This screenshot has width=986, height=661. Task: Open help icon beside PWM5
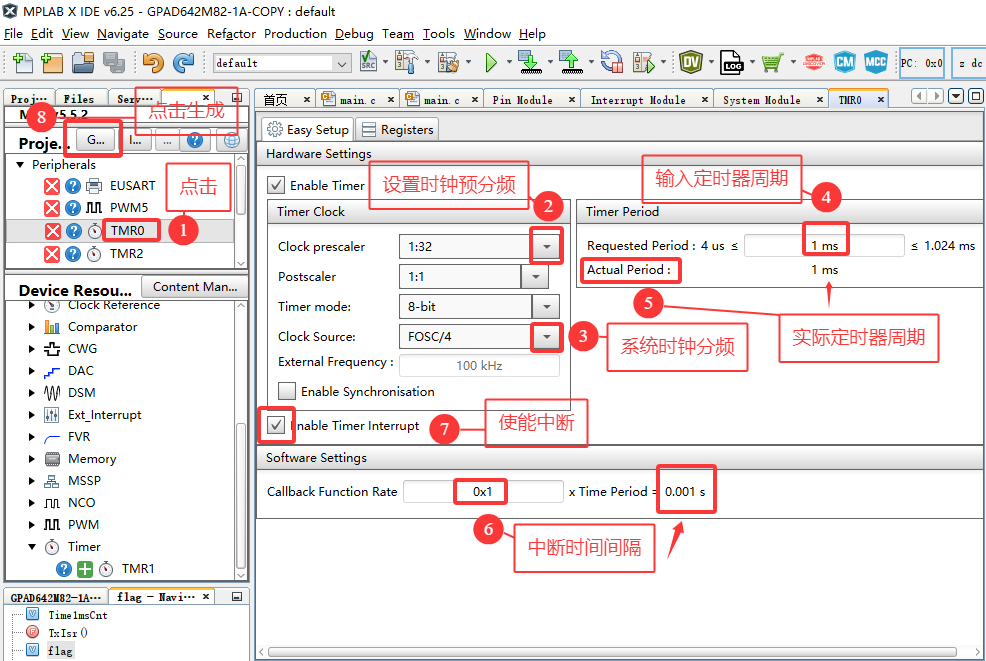point(73,208)
